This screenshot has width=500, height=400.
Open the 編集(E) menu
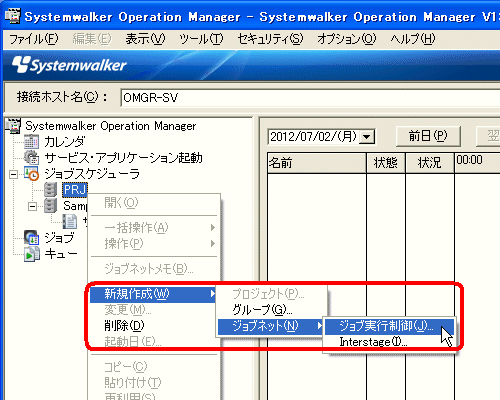[x=92, y=39]
